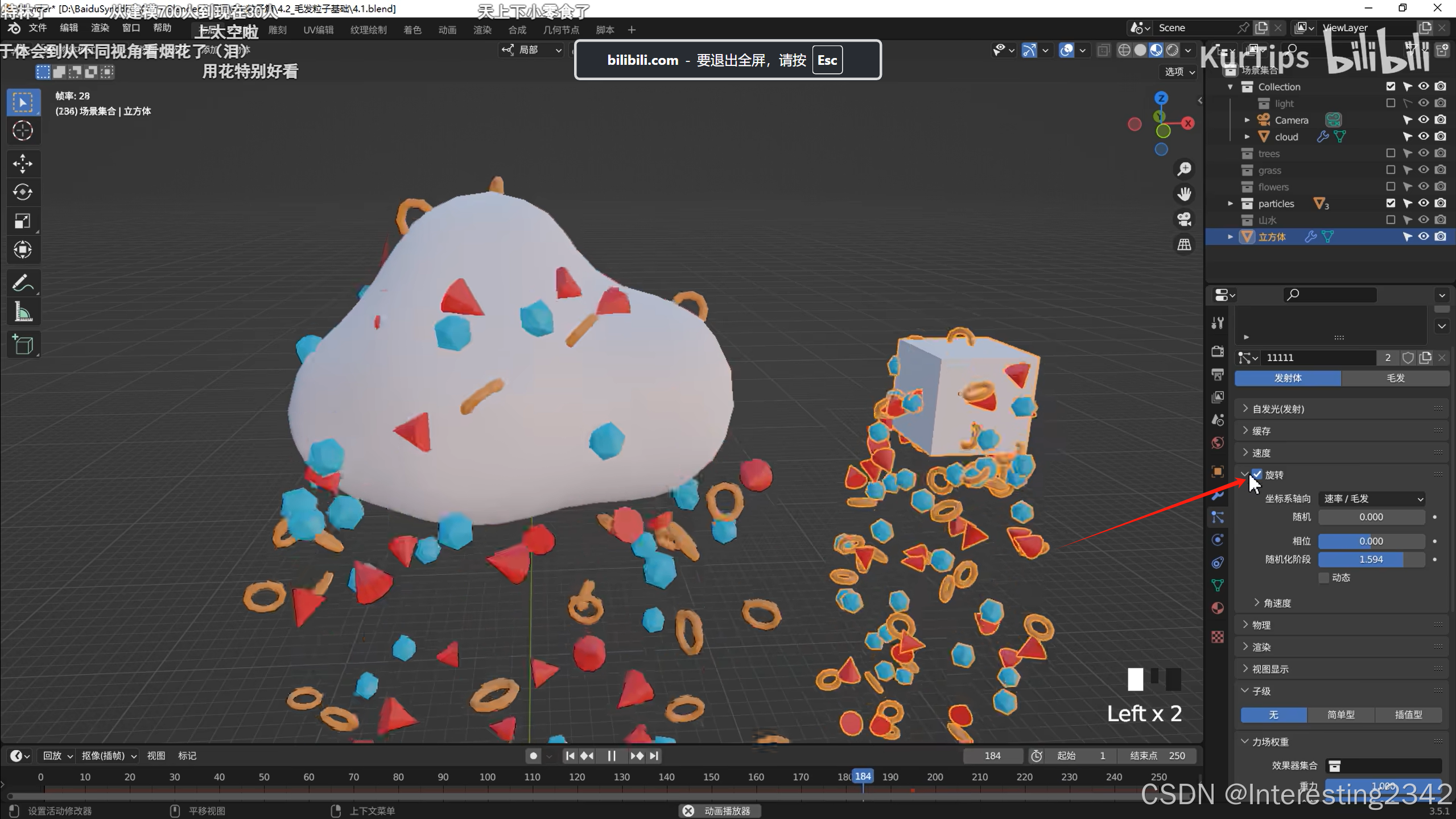Uncheck the 旋转 rotation checkbox
The width and height of the screenshot is (1456, 819).
1257,474
